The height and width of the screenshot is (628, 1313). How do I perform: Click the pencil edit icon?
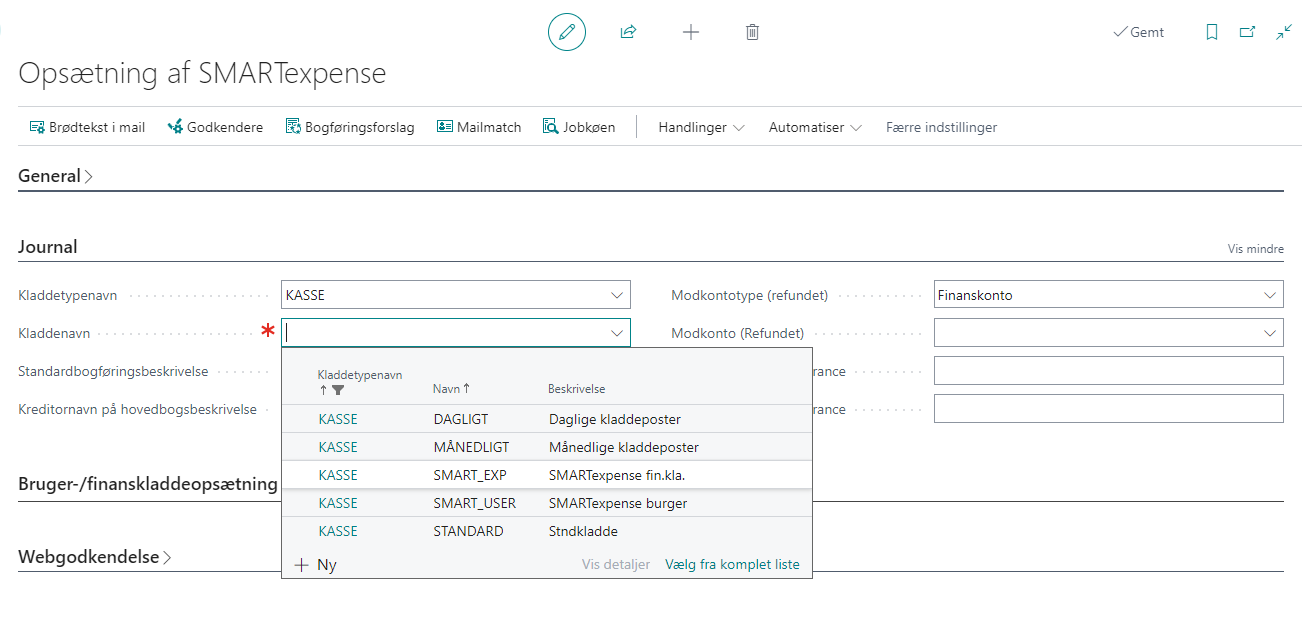tap(566, 32)
